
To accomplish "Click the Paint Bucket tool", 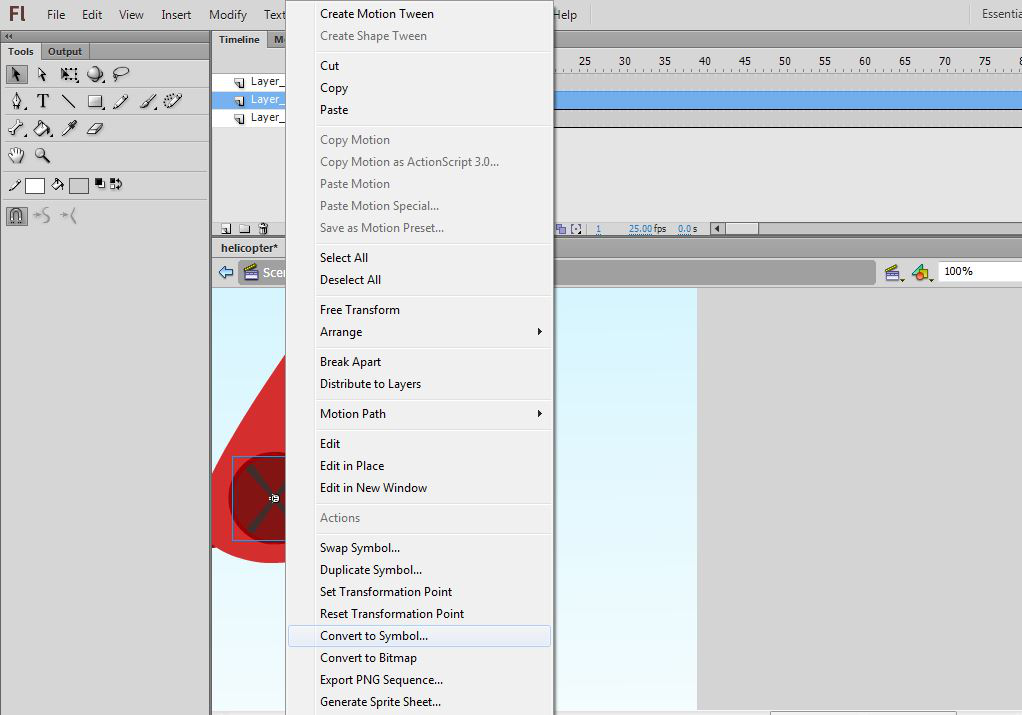I will click(x=43, y=128).
